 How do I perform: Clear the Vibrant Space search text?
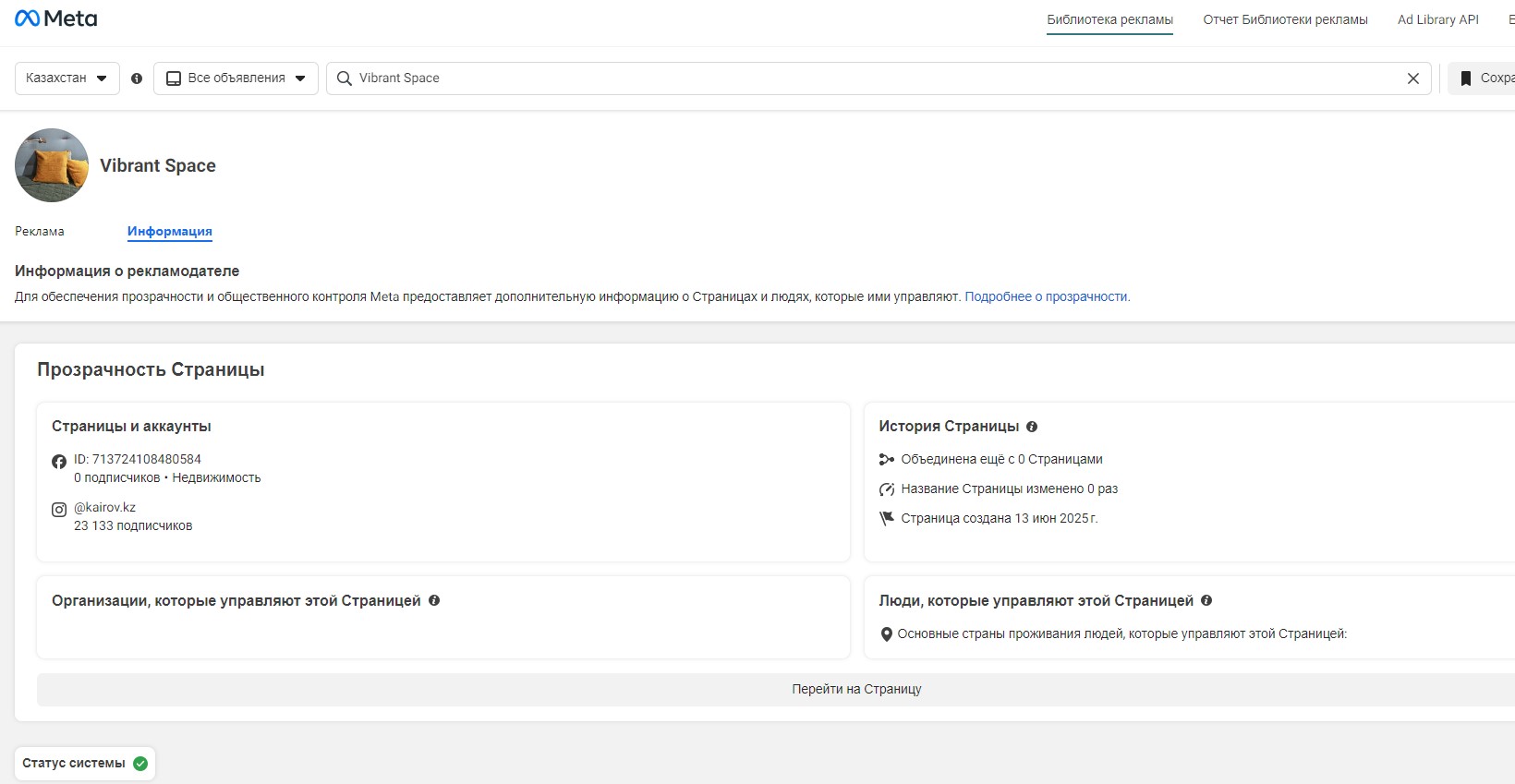click(1412, 78)
